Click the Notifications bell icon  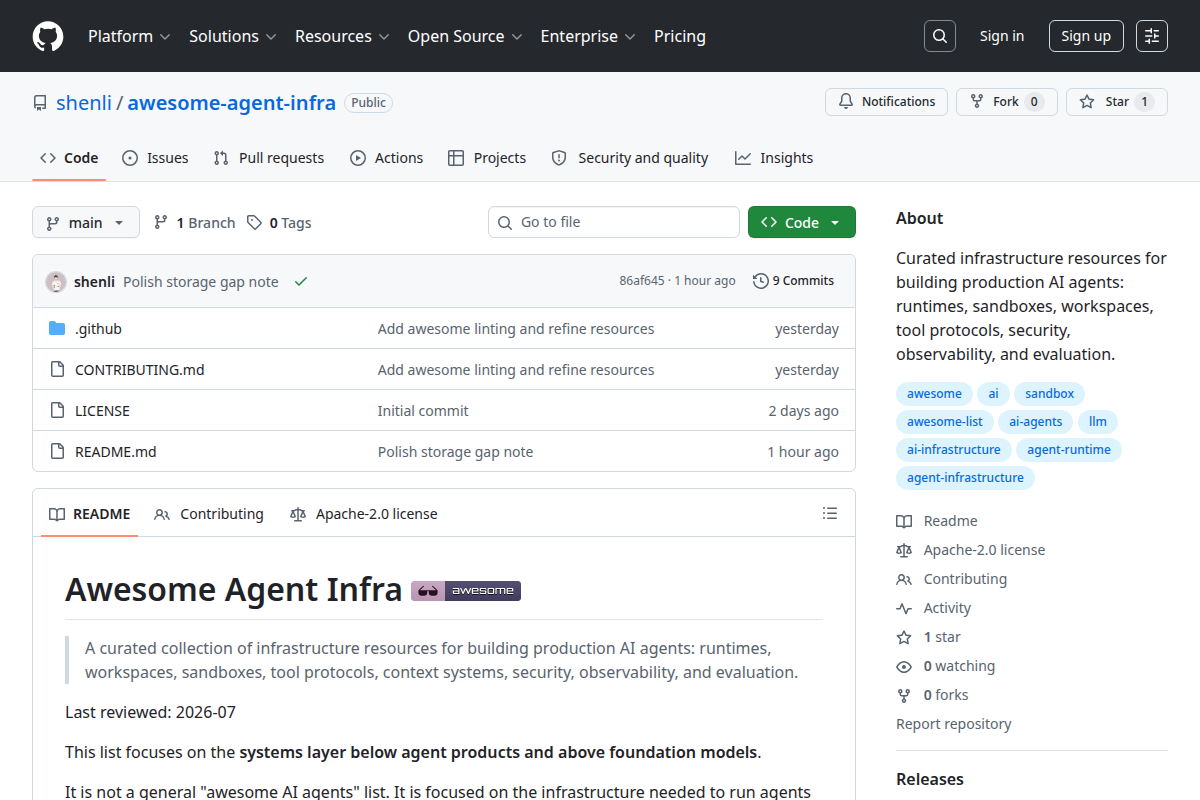846,102
